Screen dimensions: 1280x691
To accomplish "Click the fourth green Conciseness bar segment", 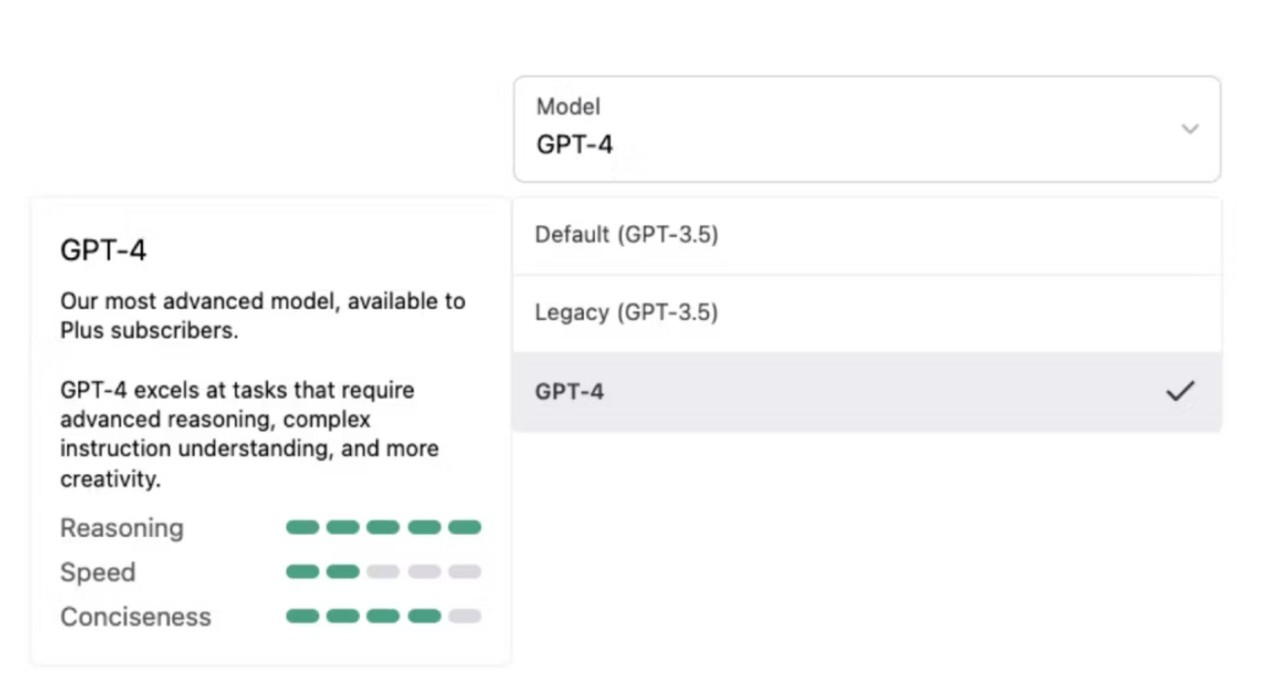I will coord(424,616).
